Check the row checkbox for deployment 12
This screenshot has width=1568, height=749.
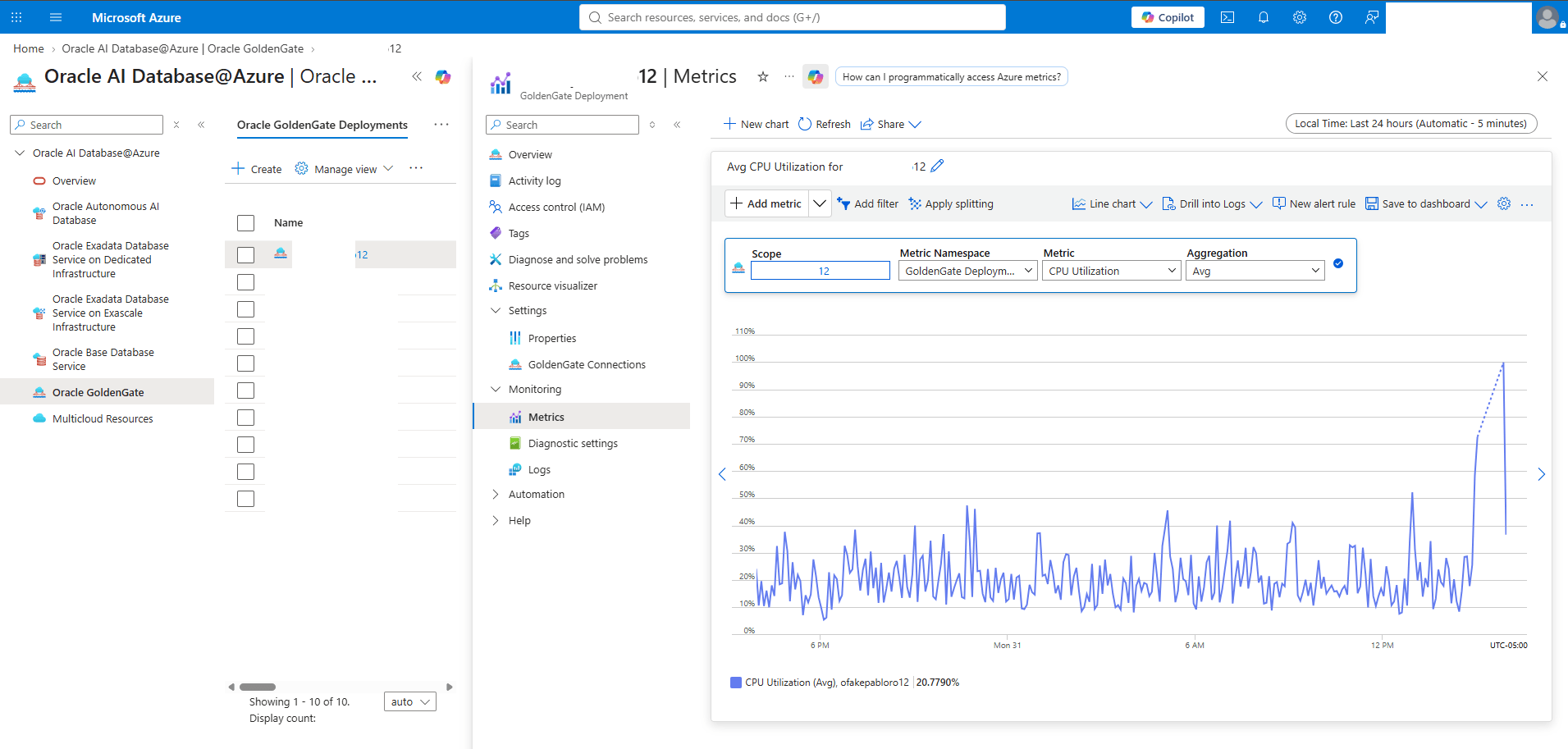point(245,255)
